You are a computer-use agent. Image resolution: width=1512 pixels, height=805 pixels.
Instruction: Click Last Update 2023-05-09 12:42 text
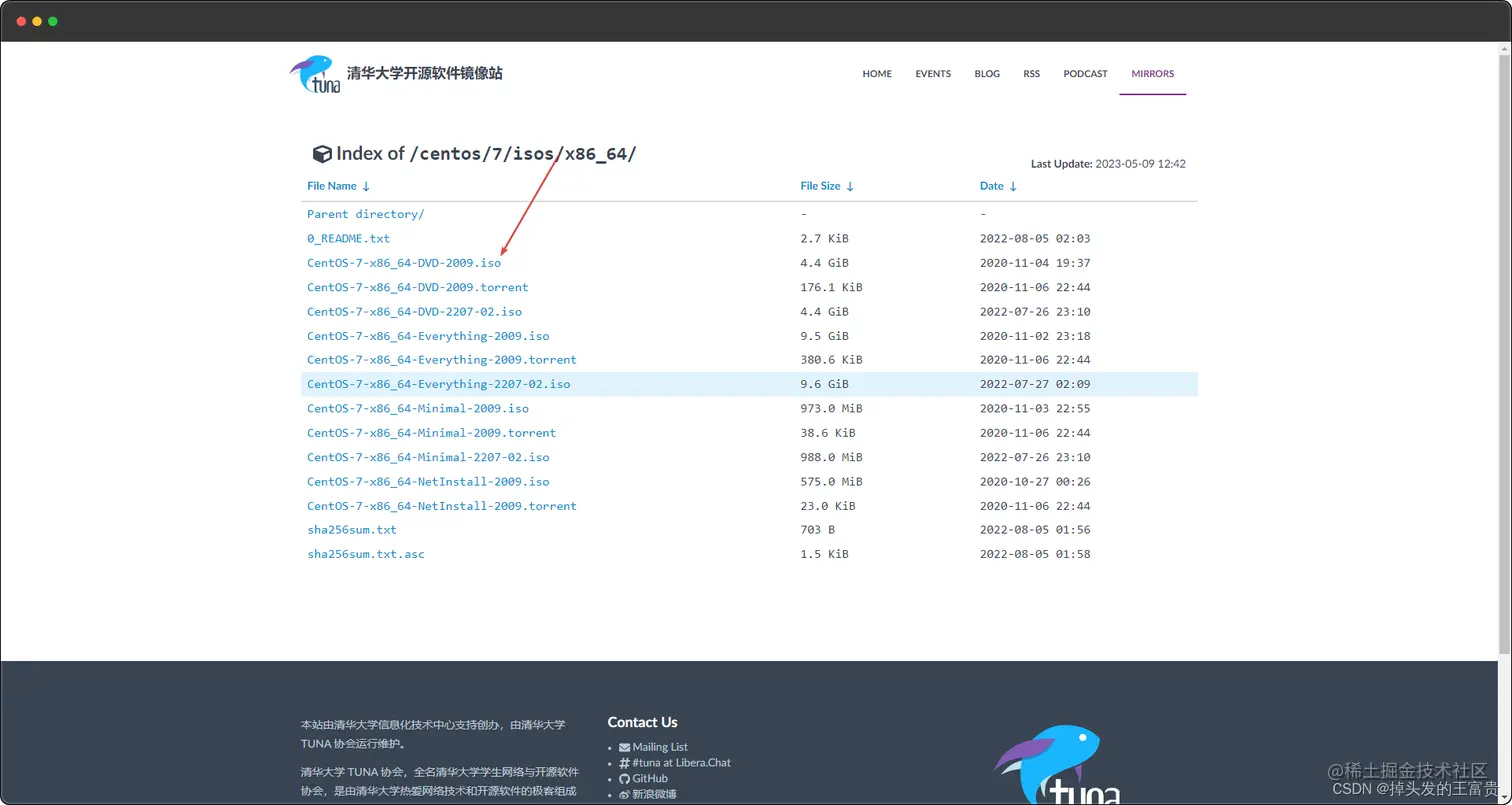click(x=1108, y=164)
